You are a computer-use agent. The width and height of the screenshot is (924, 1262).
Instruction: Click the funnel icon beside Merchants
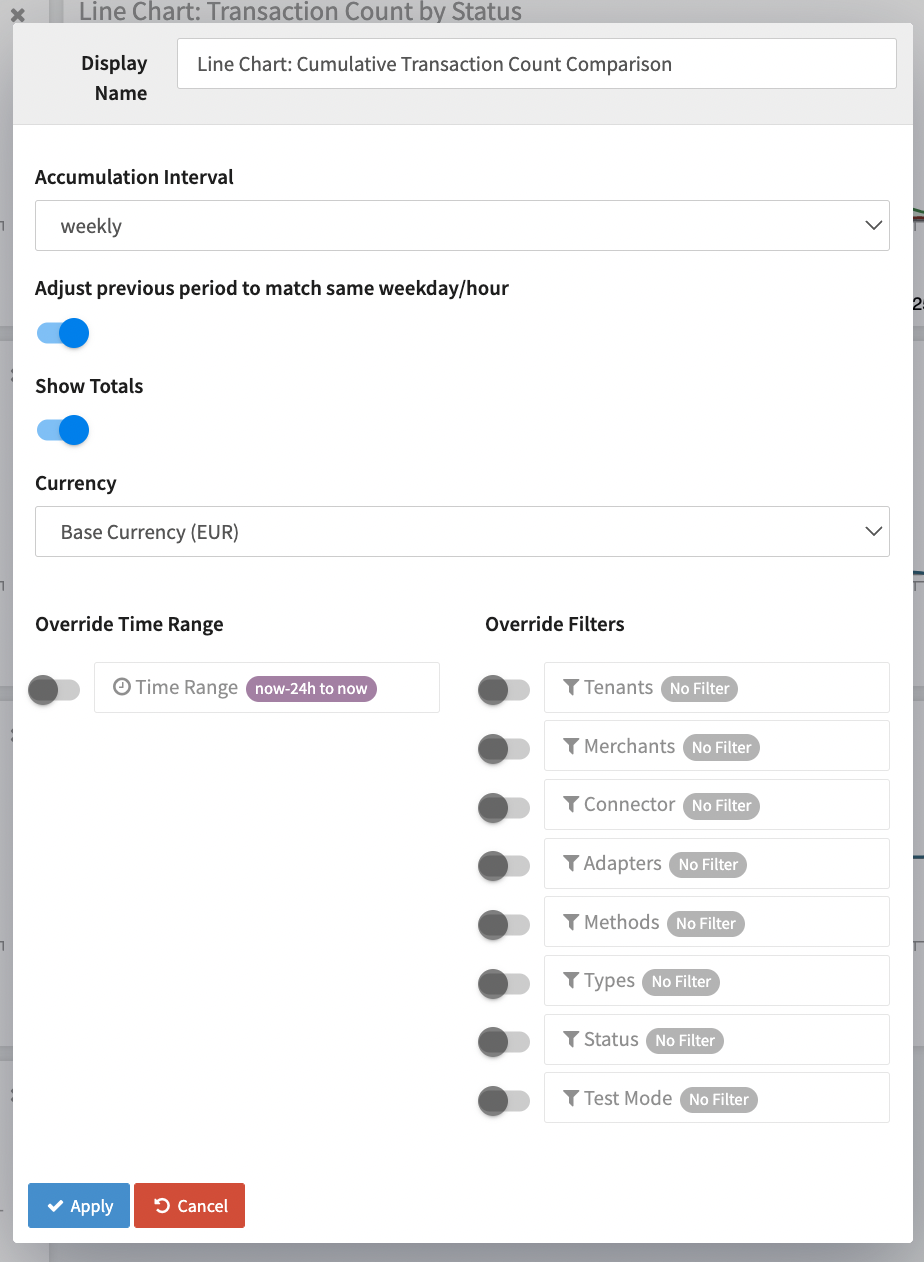tap(571, 747)
